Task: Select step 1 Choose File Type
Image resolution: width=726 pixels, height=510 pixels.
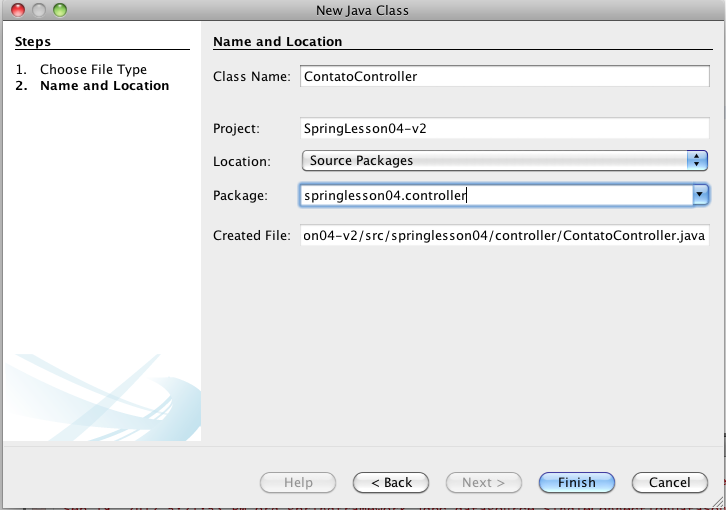Action: [x=94, y=69]
